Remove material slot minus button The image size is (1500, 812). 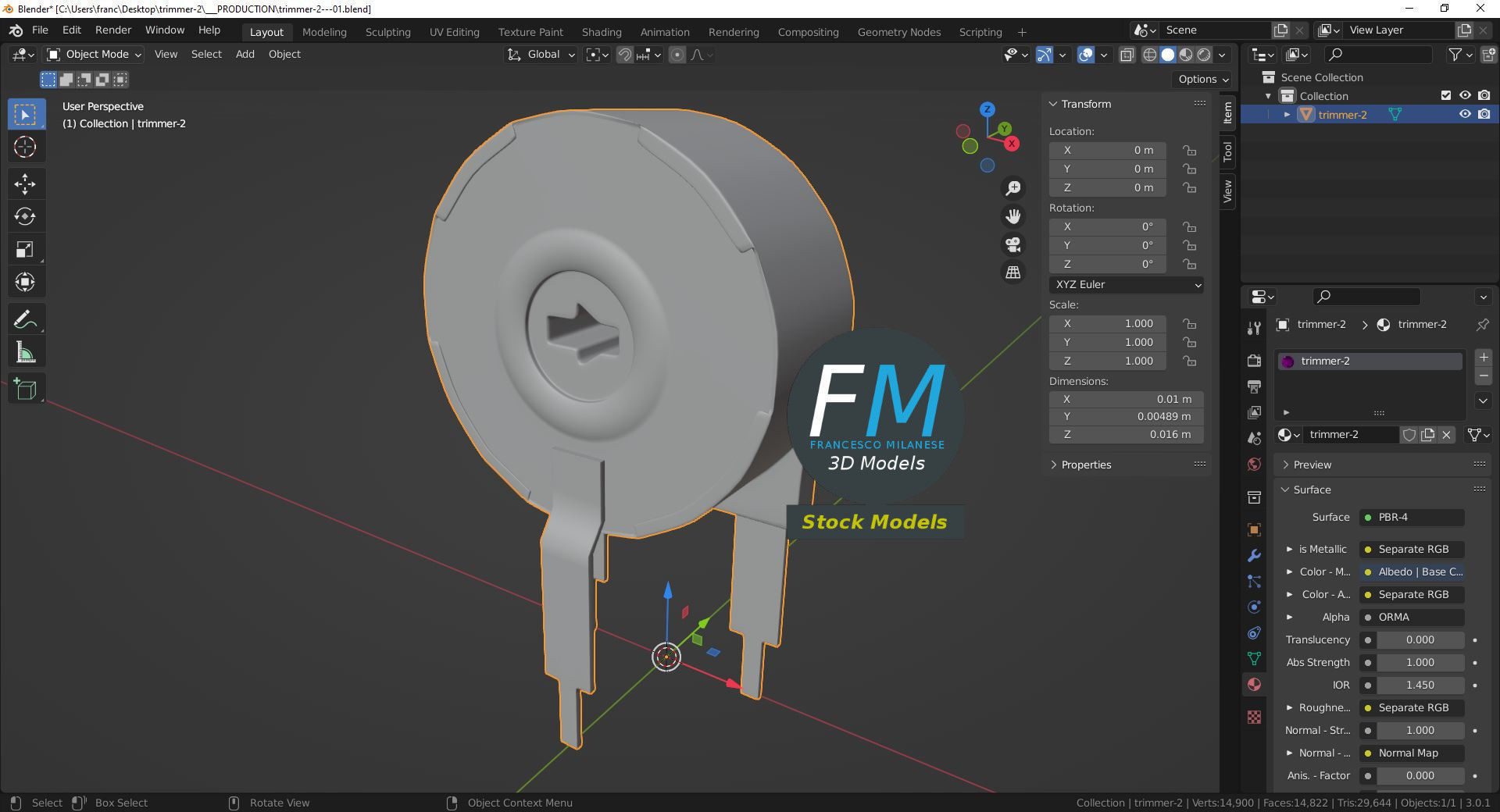tap(1484, 377)
